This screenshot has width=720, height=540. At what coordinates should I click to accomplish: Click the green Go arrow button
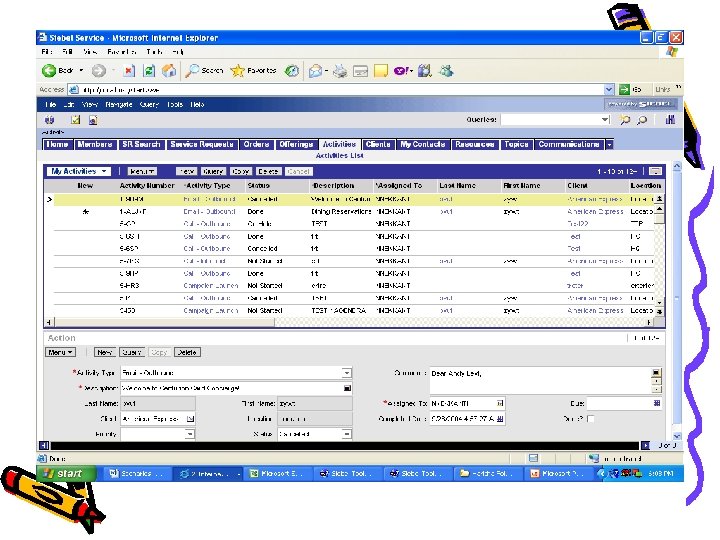click(624, 89)
